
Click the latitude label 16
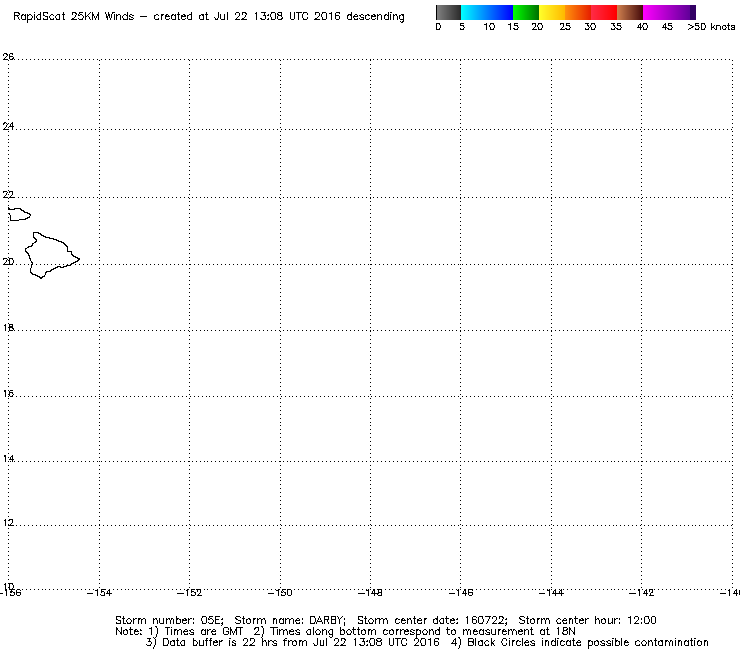8,393
